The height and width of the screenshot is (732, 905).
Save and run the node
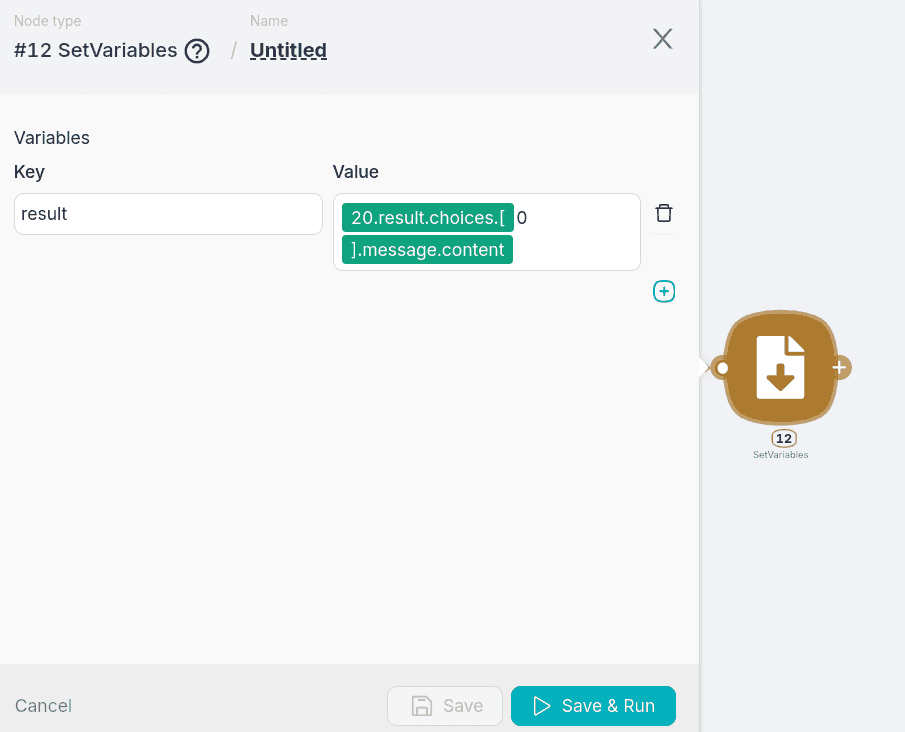click(x=593, y=706)
